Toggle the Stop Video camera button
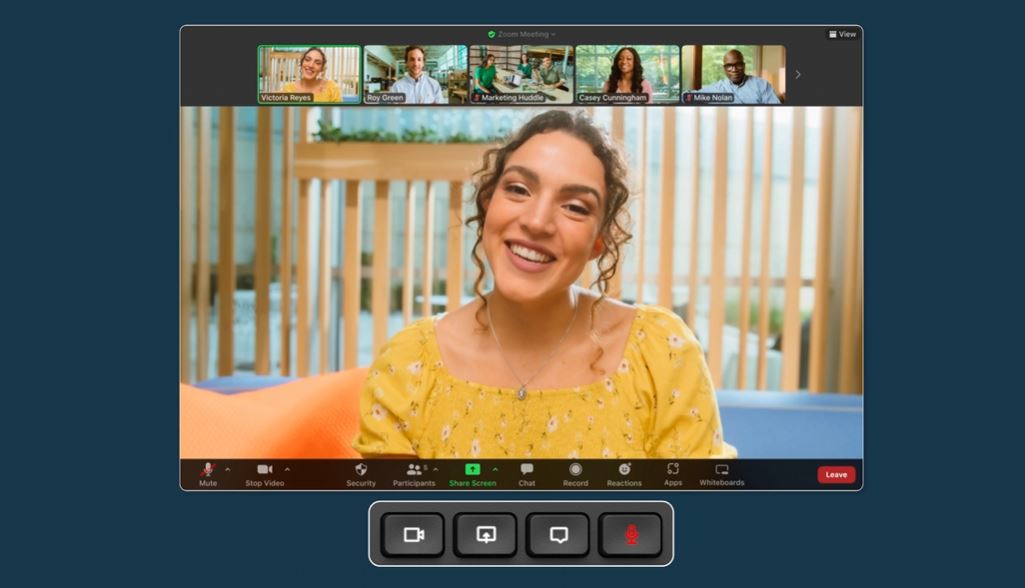 point(264,473)
